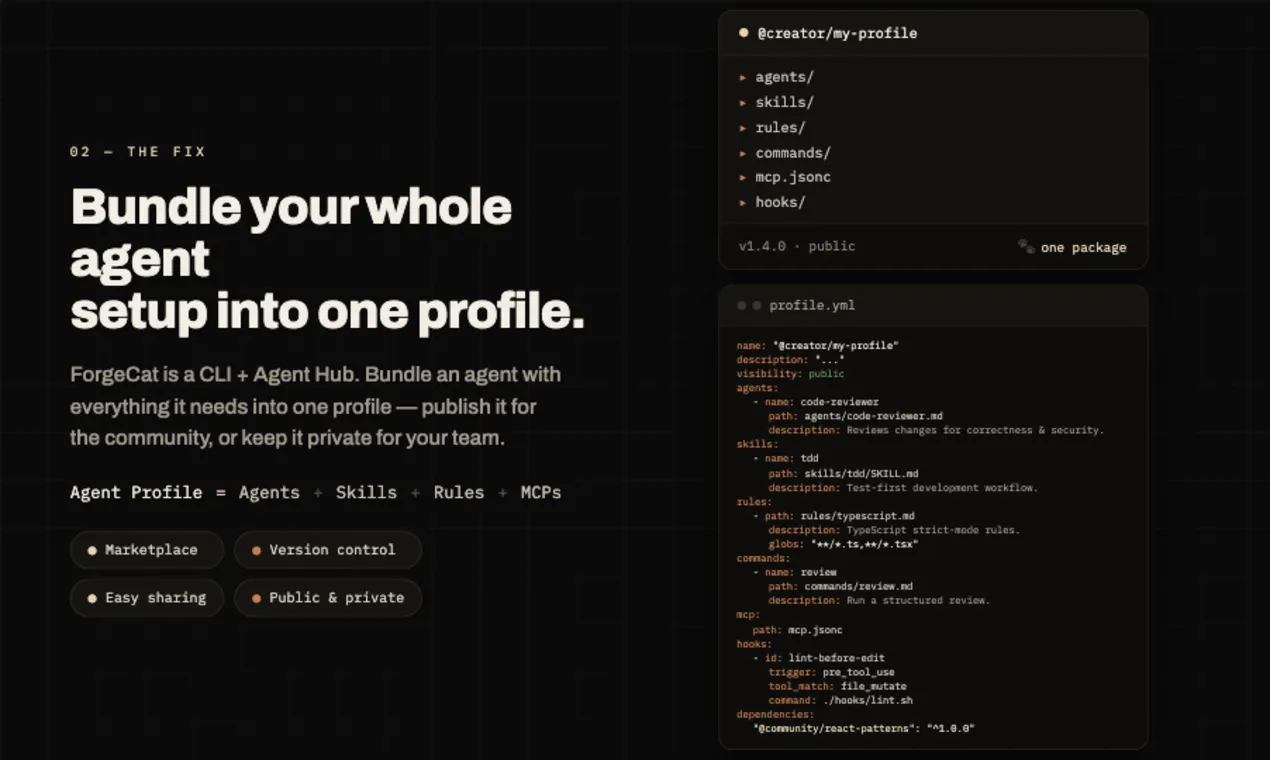Click the "Bundle your whole agent" heading

pos(291,232)
